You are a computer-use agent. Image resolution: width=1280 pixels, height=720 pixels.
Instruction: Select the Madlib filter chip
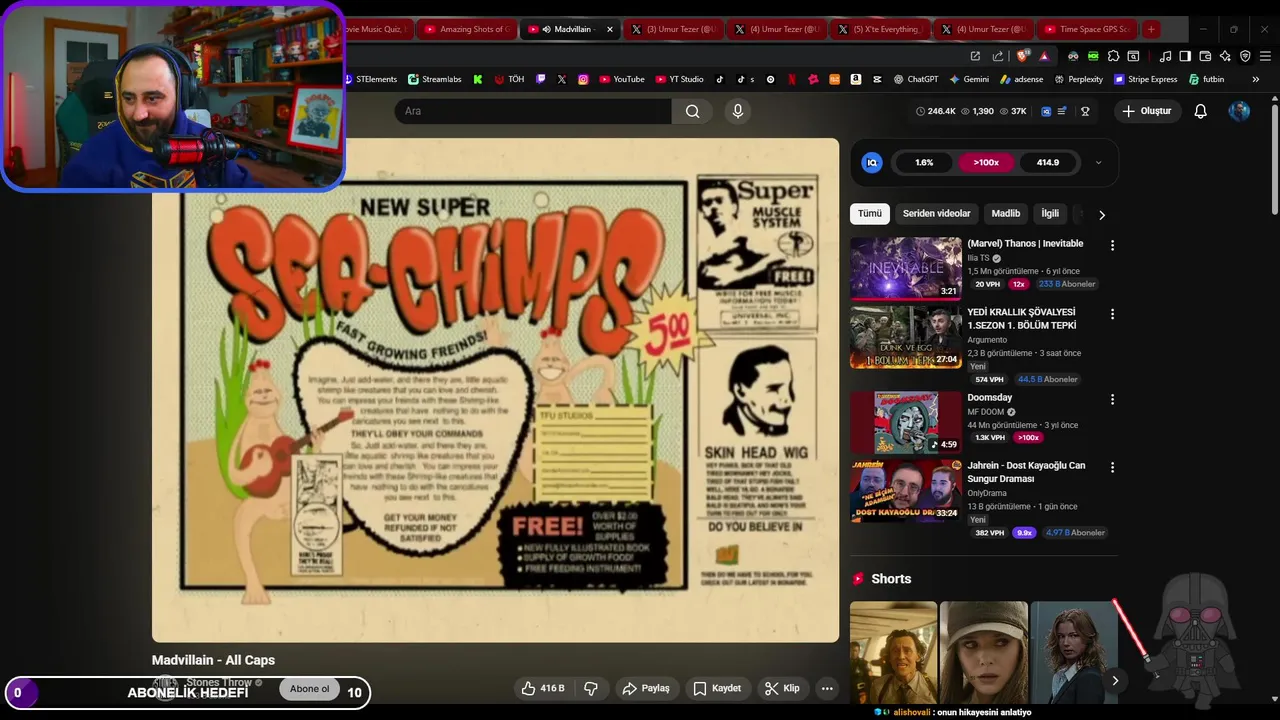pyautogui.click(x=1006, y=213)
